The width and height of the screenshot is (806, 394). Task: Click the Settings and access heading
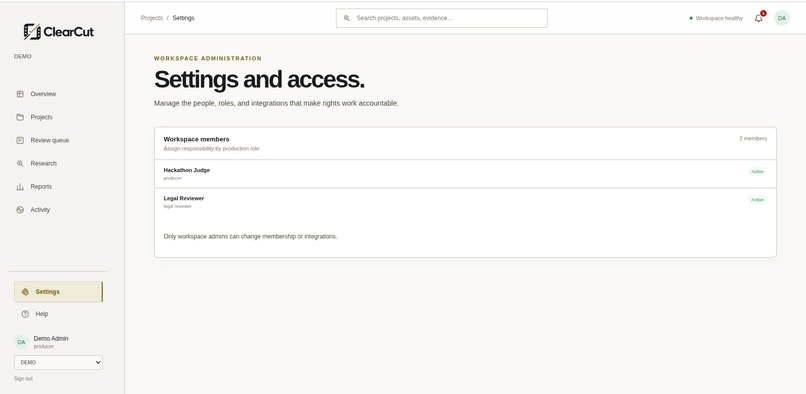pos(259,79)
